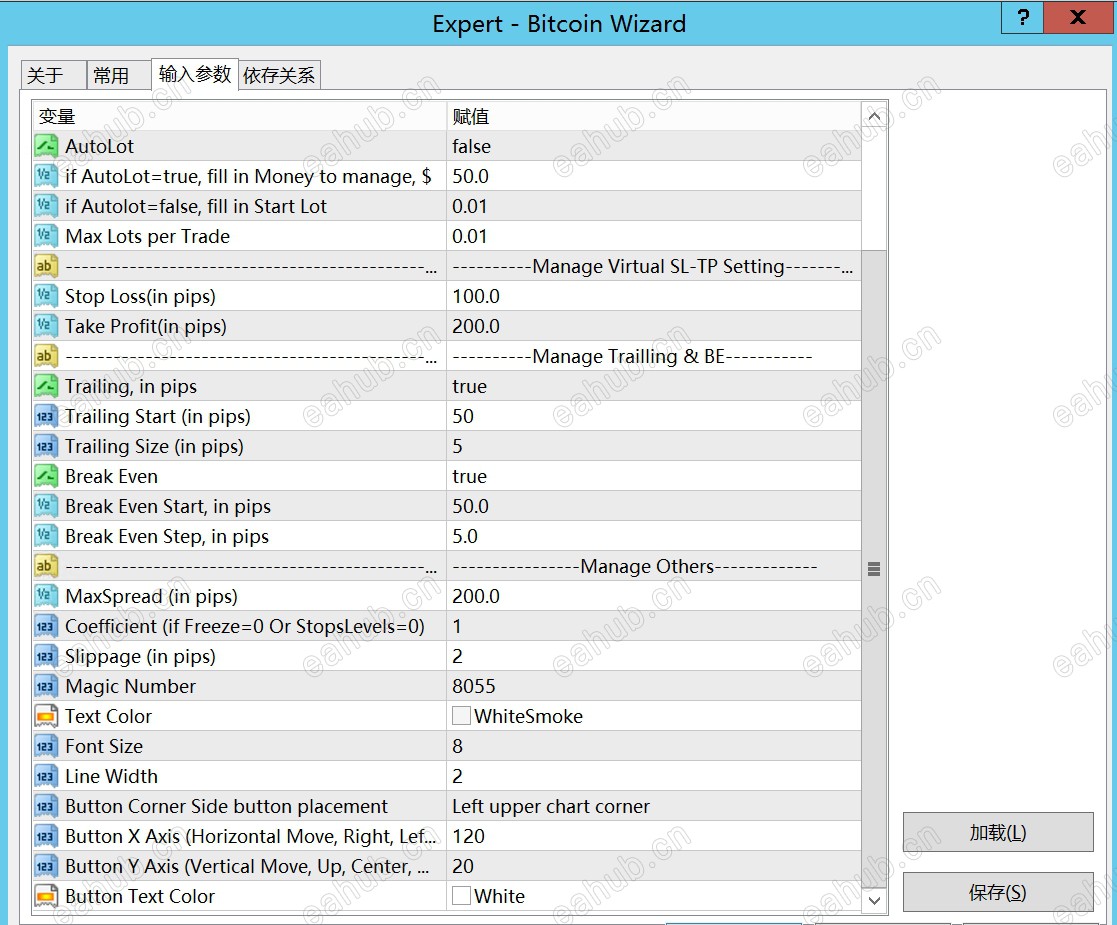Screen dimensions: 1117x925
Task: Click the Stop Loss value 100.0
Action: point(476,296)
